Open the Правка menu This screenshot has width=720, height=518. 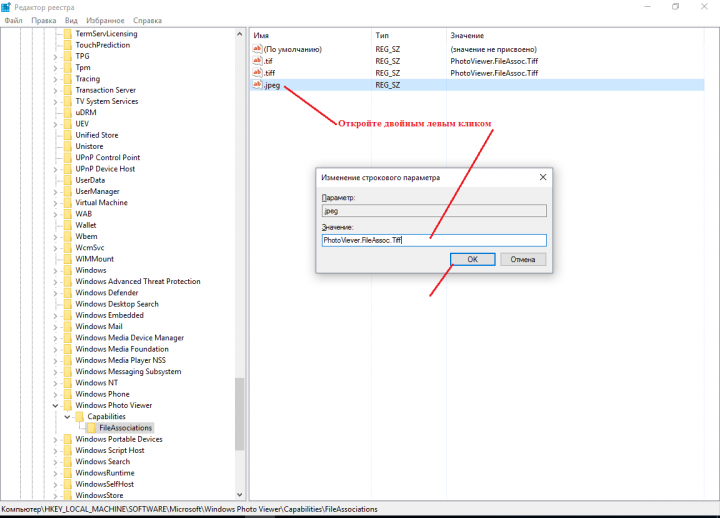point(44,21)
